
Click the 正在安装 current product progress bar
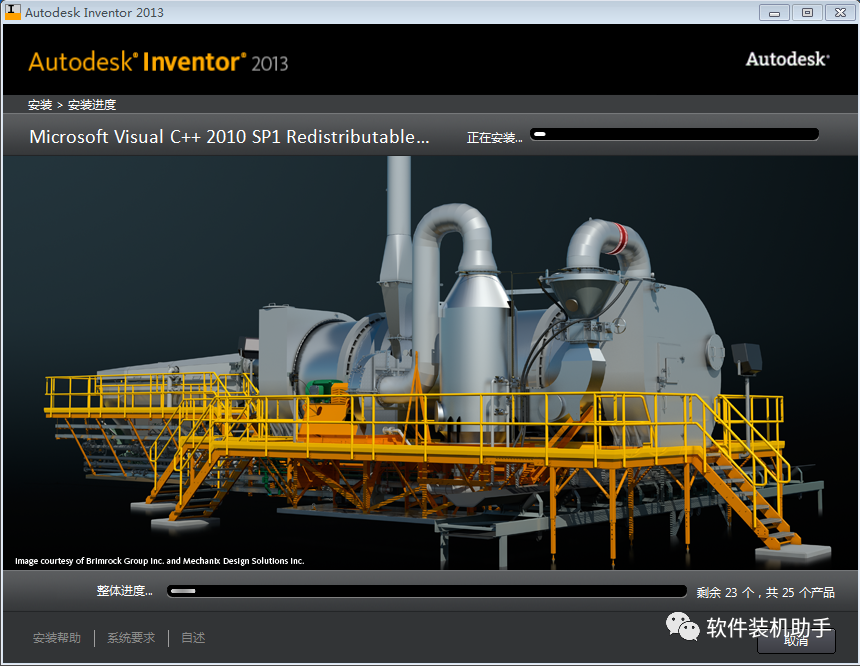click(675, 134)
